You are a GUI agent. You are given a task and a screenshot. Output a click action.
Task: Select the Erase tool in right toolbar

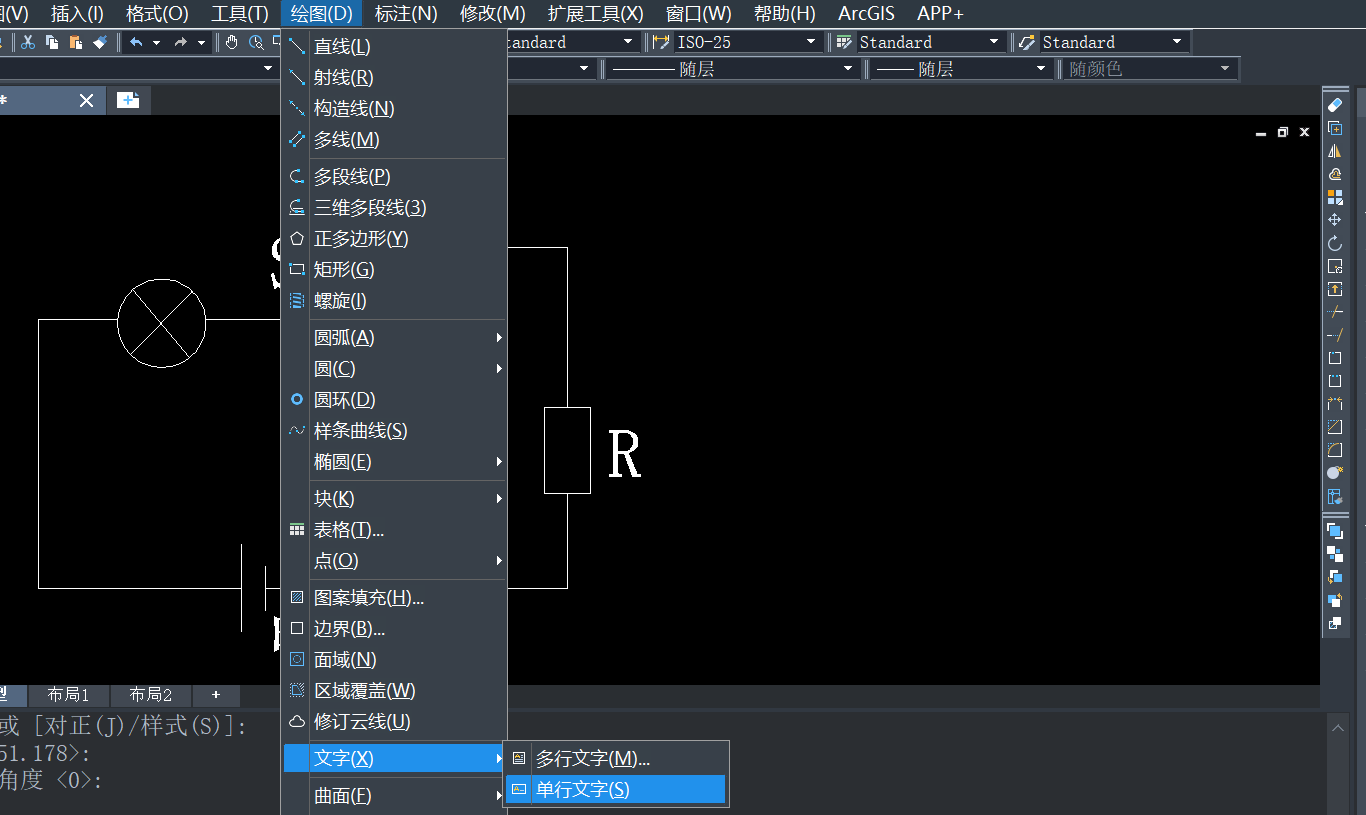1334,105
